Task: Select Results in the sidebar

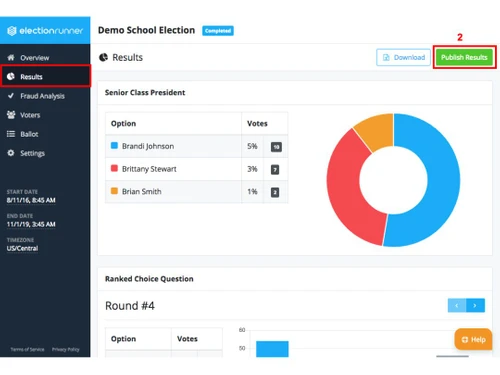Action: point(45,77)
